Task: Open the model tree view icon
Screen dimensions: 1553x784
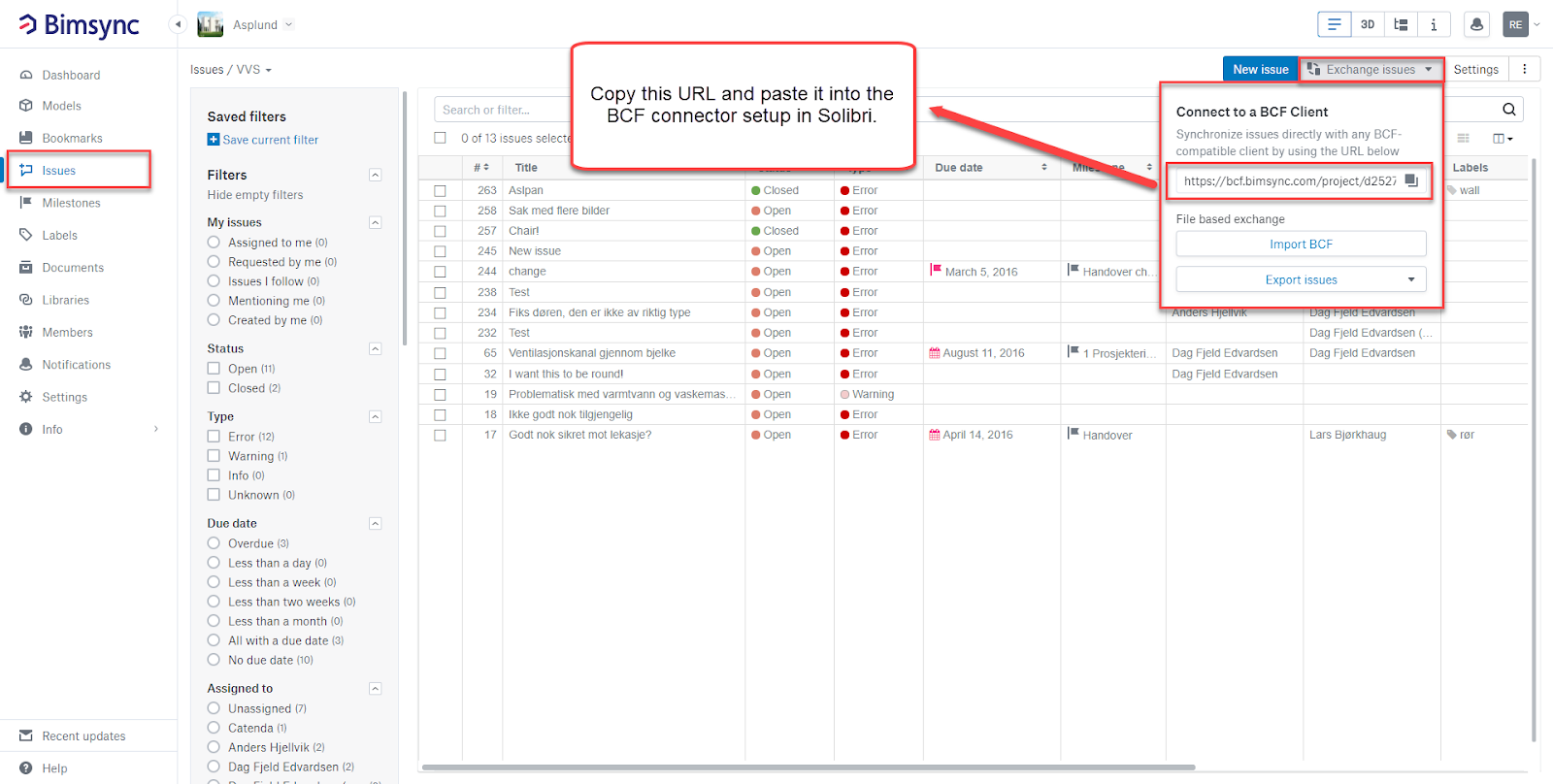Action: click(x=1401, y=24)
